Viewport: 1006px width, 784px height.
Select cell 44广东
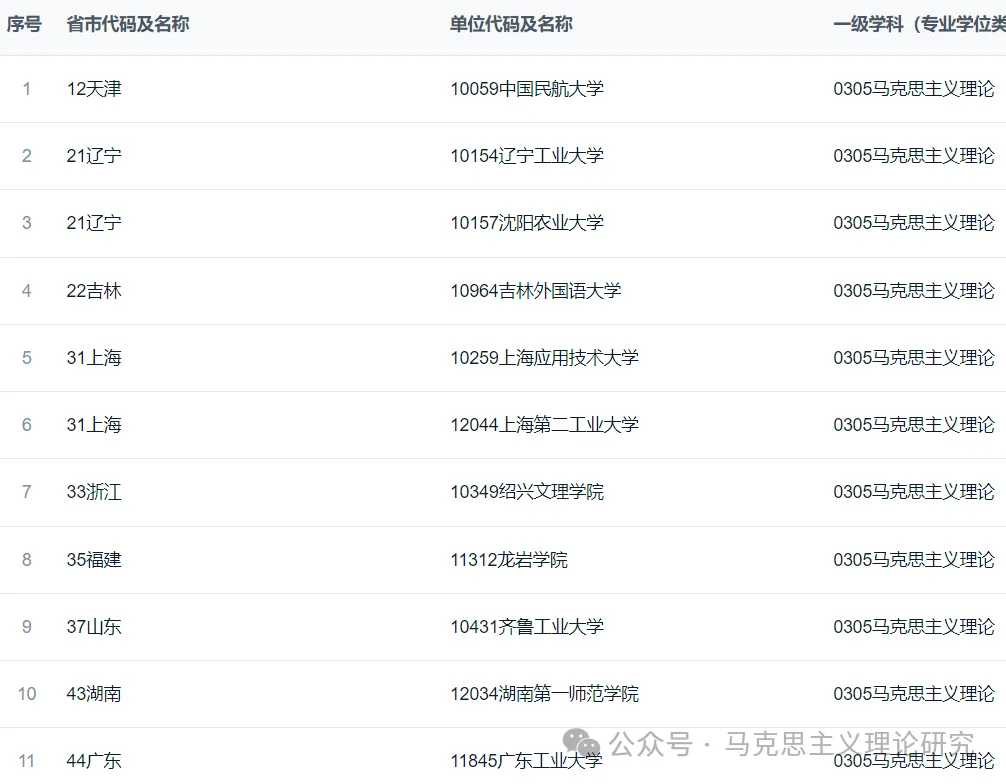pyautogui.click(x=94, y=761)
